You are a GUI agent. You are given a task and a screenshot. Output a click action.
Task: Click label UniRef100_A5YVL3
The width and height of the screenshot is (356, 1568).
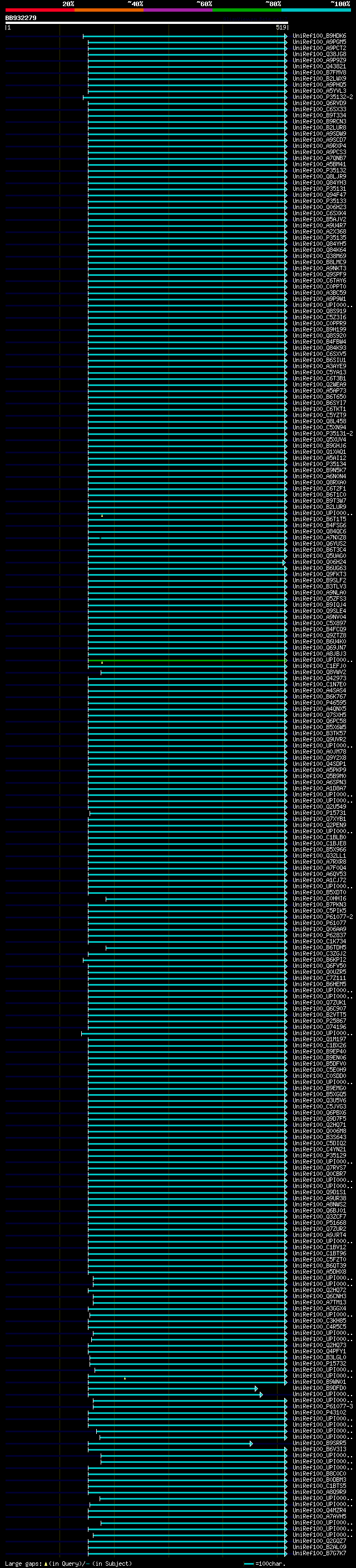tap(319, 91)
